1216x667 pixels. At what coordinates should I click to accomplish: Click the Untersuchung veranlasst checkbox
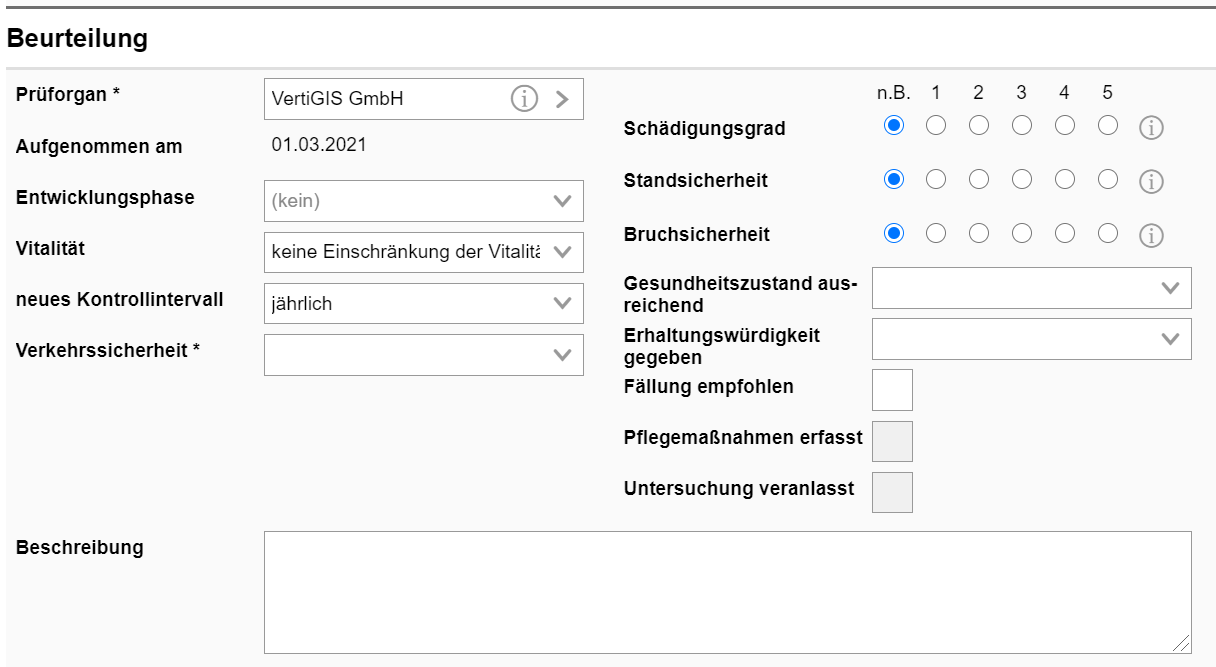[892, 492]
